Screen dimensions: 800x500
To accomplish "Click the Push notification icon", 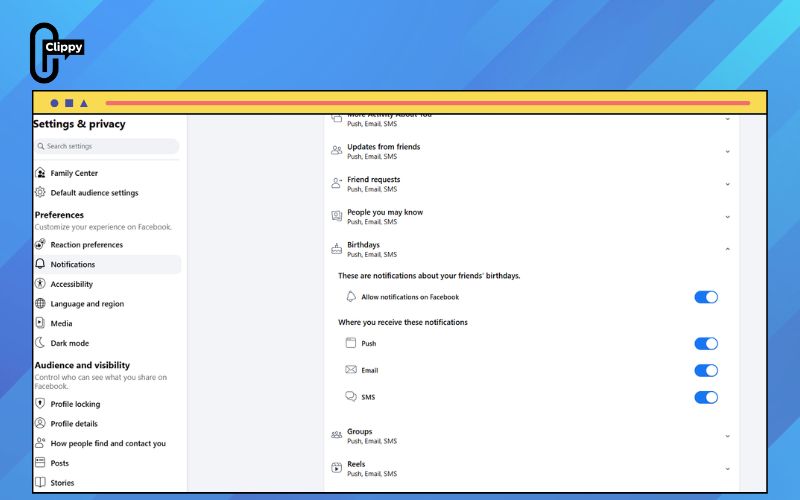I will [x=351, y=343].
